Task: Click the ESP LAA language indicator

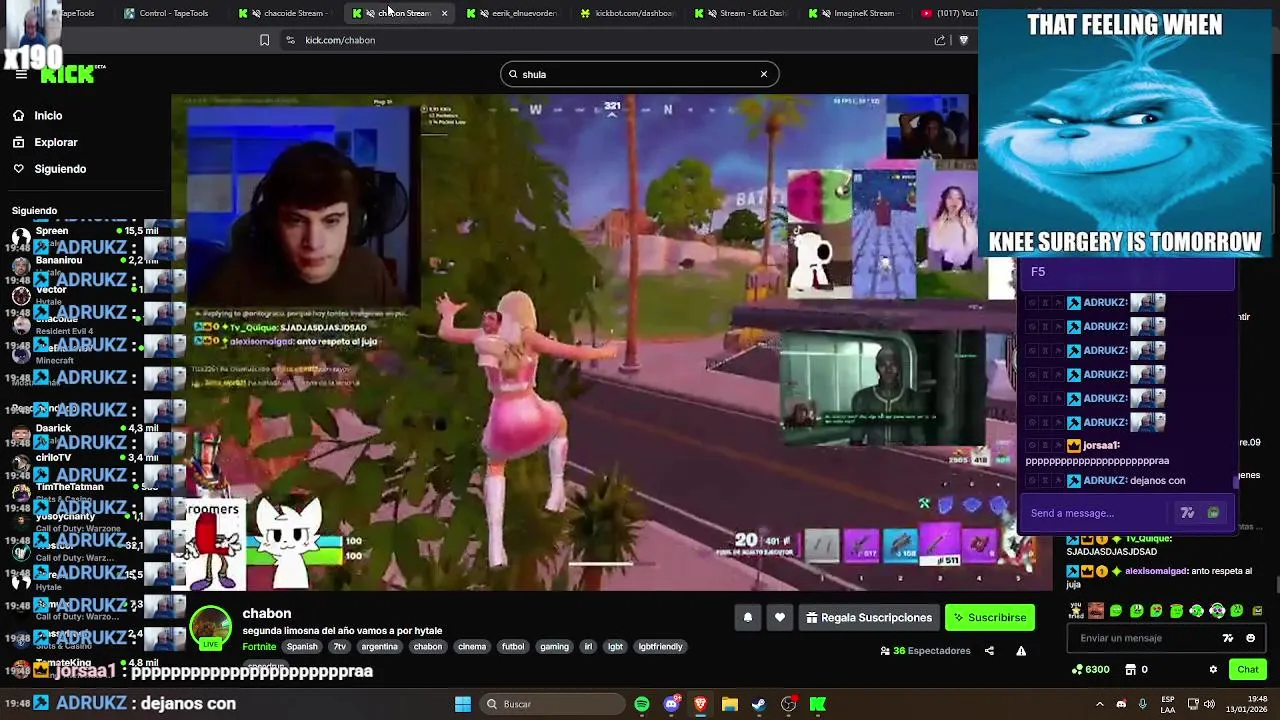Action: pos(1168,704)
